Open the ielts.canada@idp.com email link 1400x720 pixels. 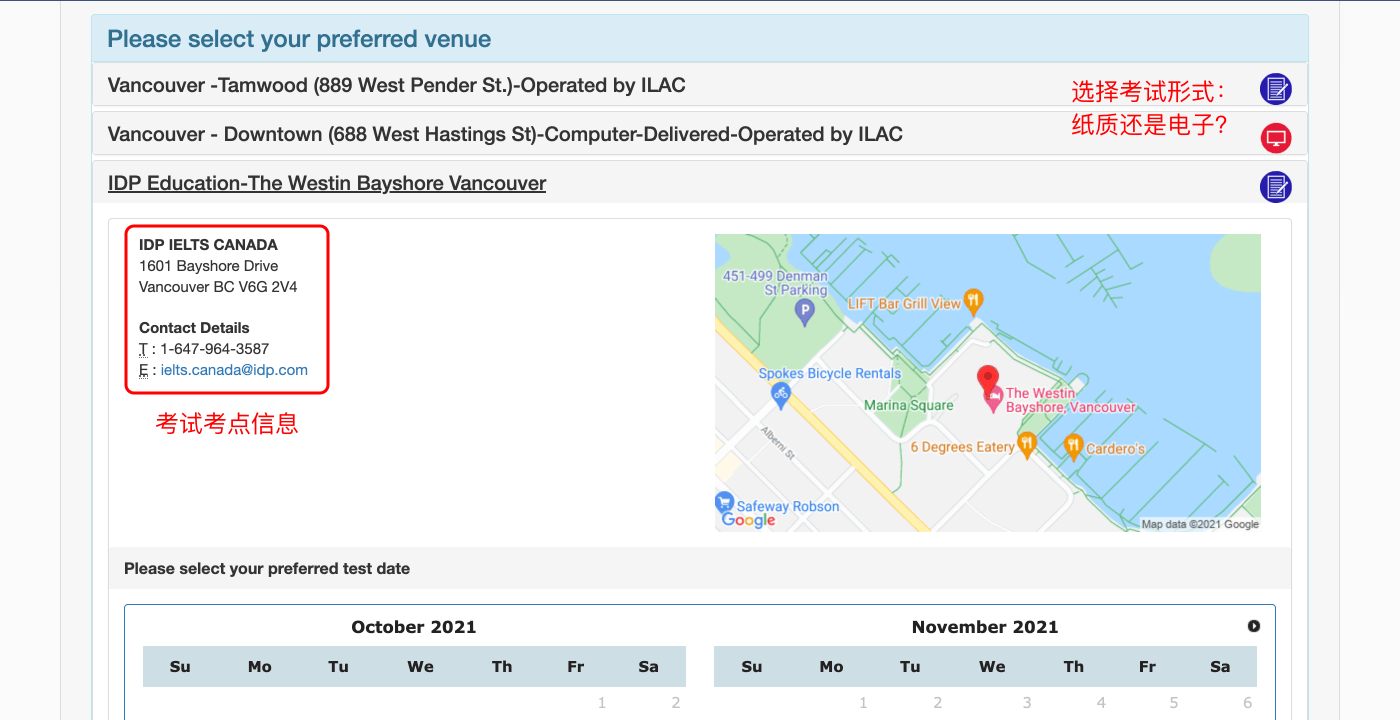click(x=234, y=370)
